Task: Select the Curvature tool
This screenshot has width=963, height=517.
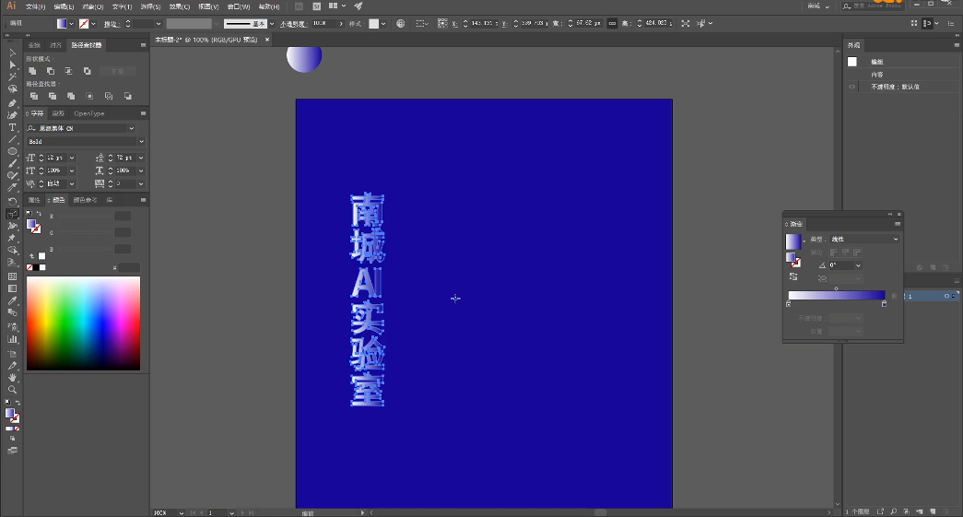Action: pyautogui.click(x=12, y=115)
